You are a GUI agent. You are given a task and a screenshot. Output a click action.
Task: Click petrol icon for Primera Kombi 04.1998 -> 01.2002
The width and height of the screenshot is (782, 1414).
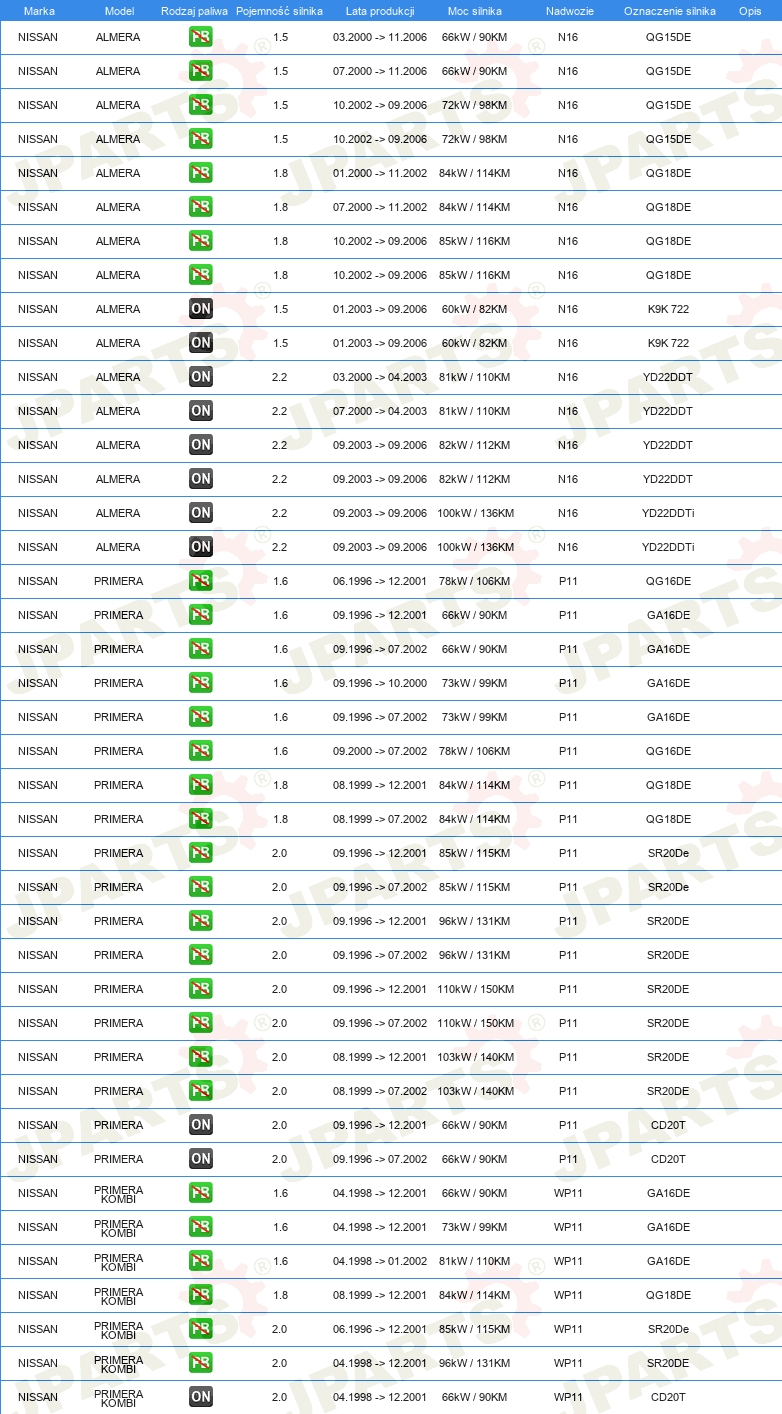coord(201,1261)
